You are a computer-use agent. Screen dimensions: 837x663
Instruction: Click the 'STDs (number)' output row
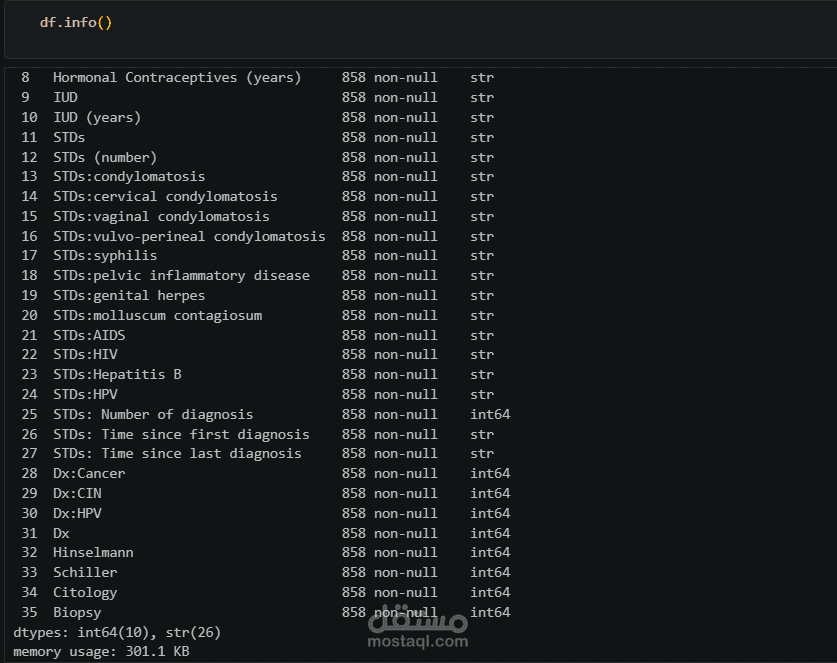point(105,157)
